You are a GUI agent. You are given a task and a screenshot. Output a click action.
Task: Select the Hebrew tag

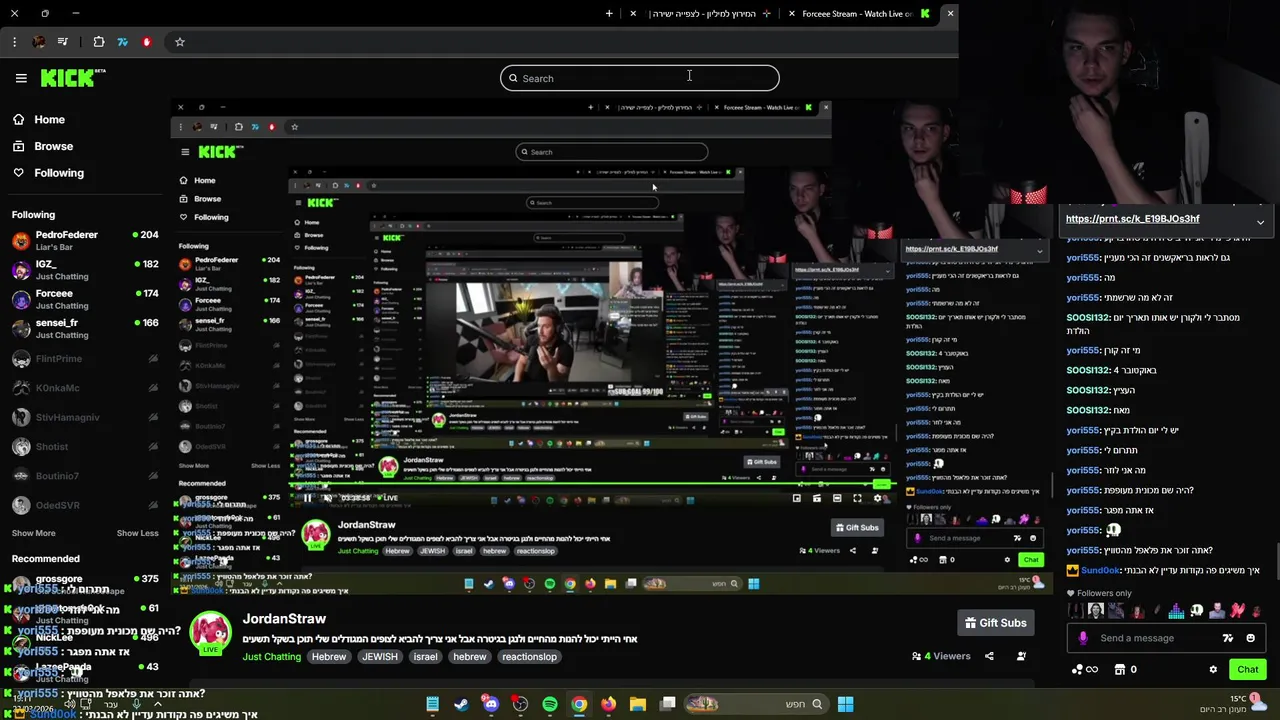click(x=329, y=657)
